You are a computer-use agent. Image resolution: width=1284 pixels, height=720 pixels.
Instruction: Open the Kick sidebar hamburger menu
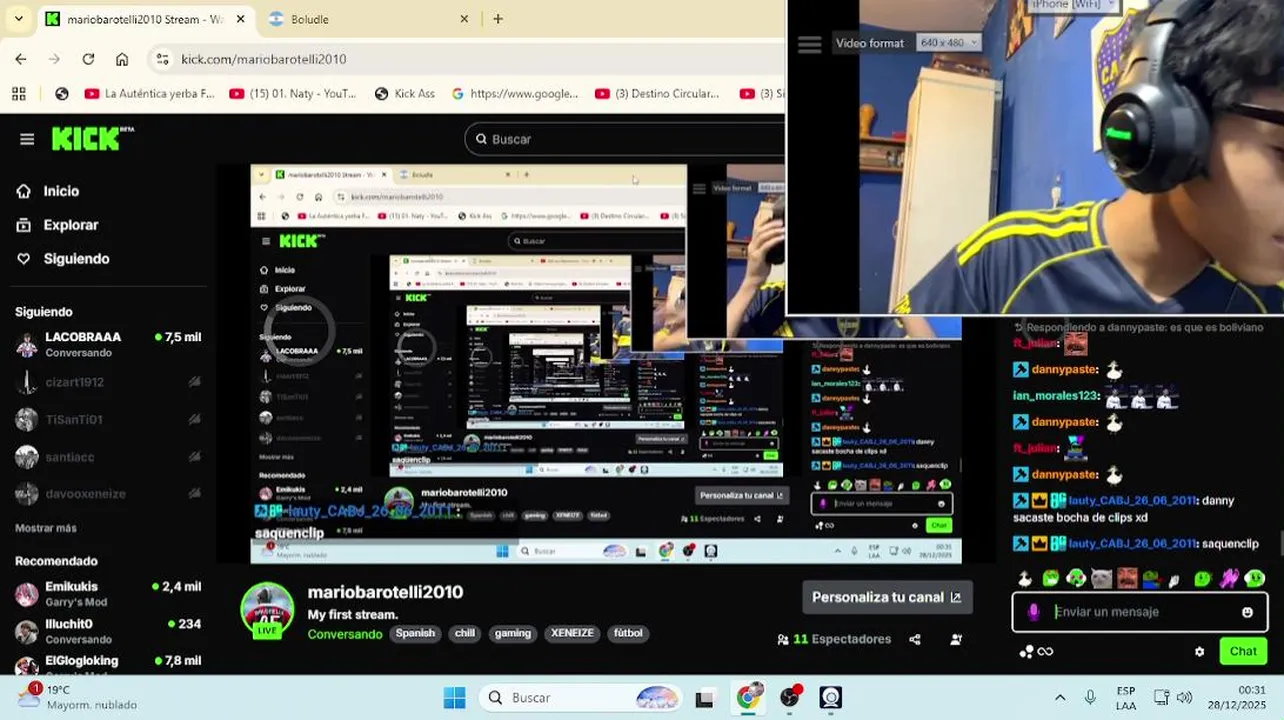(27, 139)
